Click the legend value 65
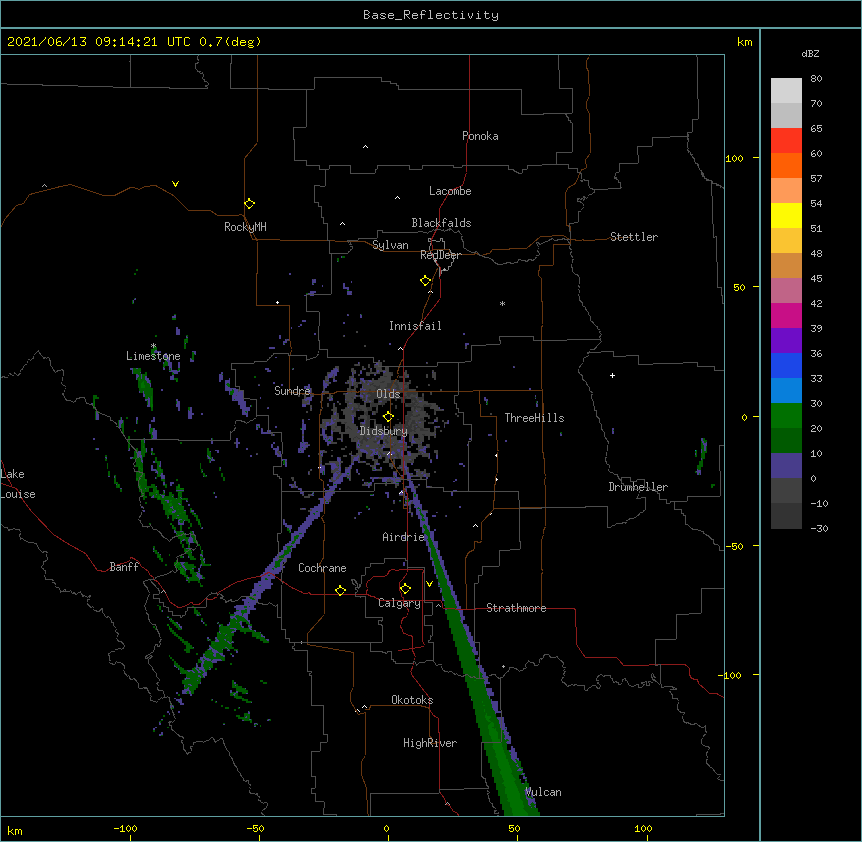 pyautogui.click(x=816, y=129)
